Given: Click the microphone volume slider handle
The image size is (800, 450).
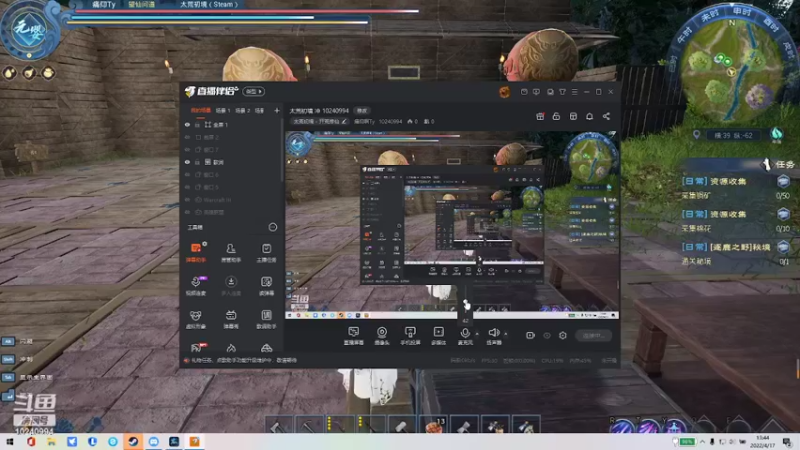Looking at the screenshot, I should (466, 304).
